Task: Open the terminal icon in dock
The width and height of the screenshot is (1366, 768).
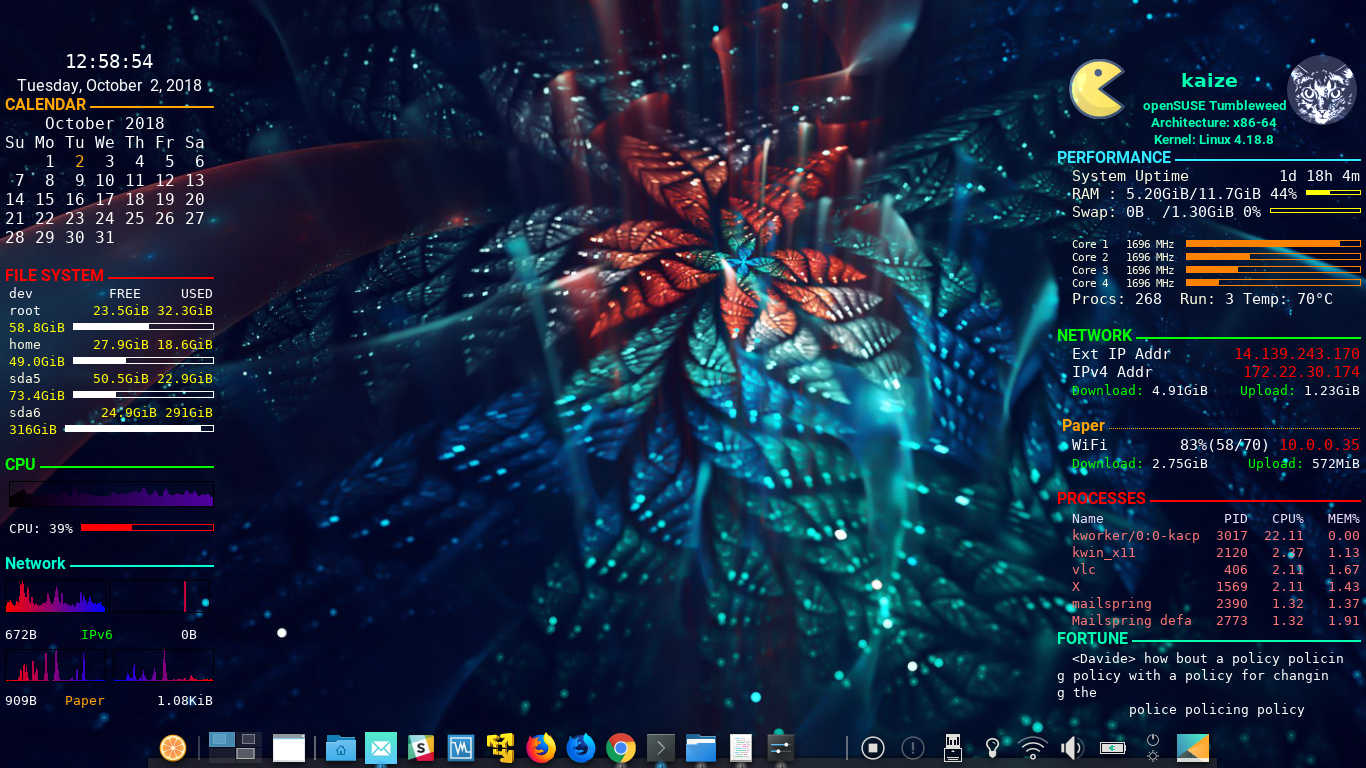Action: click(x=661, y=747)
